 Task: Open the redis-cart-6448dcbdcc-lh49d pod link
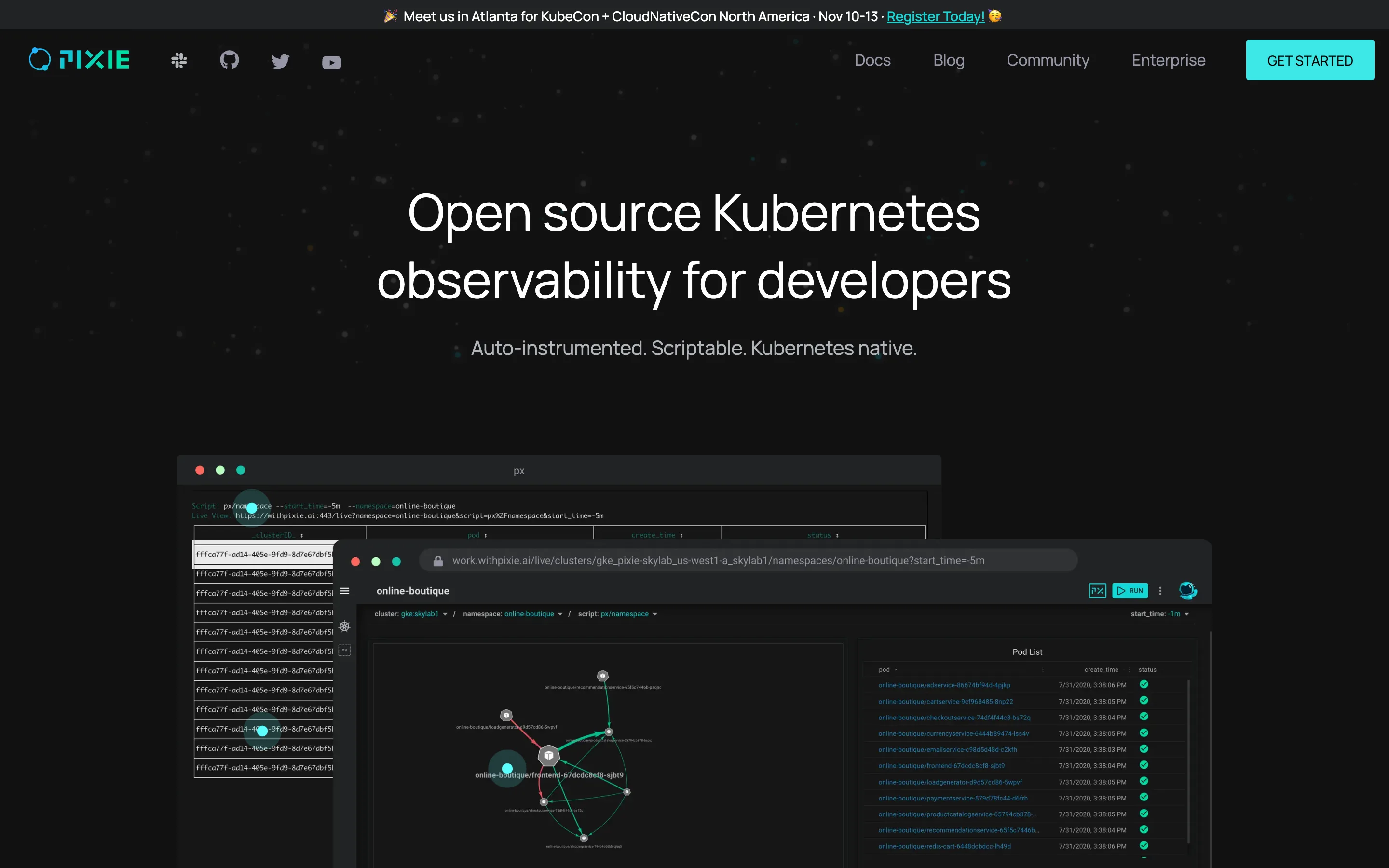pyautogui.click(x=944, y=846)
